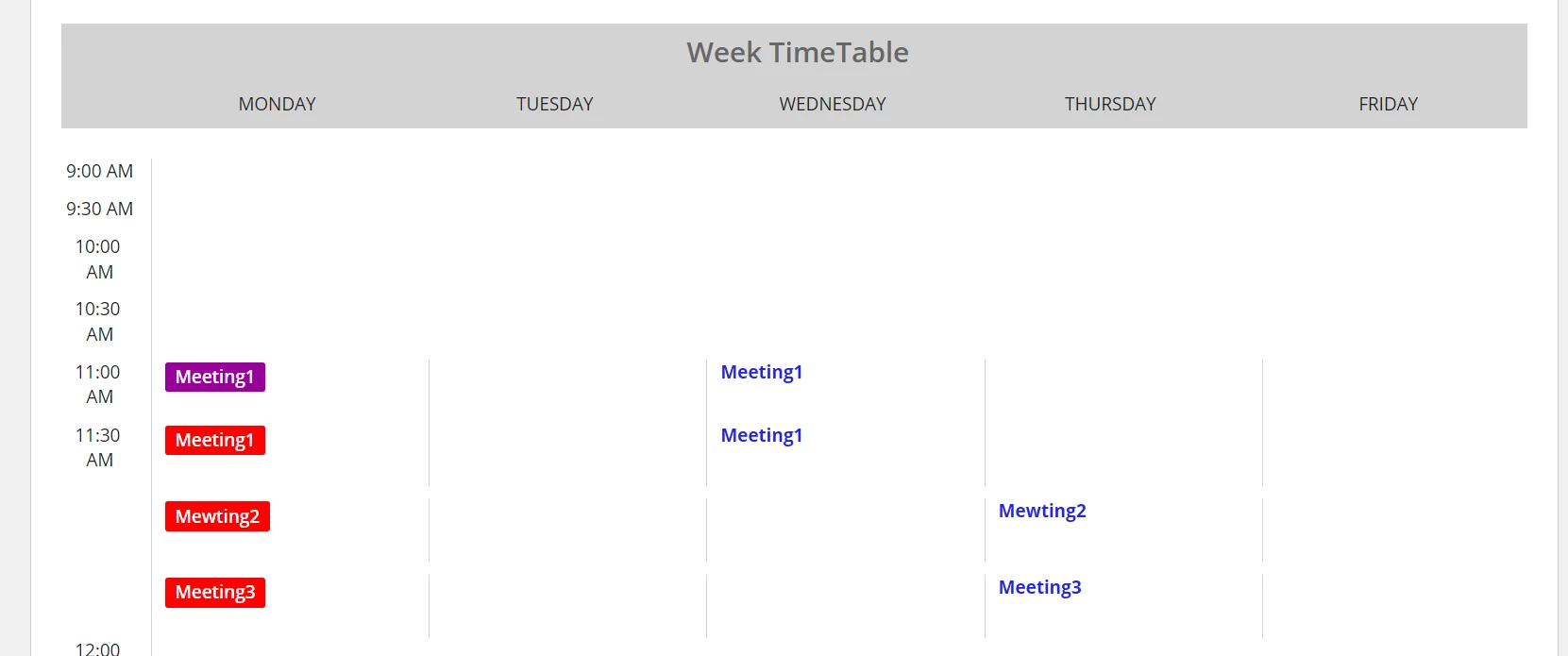Click the 9:30 AM time label
The image size is (1568, 656).
[x=100, y=209]
